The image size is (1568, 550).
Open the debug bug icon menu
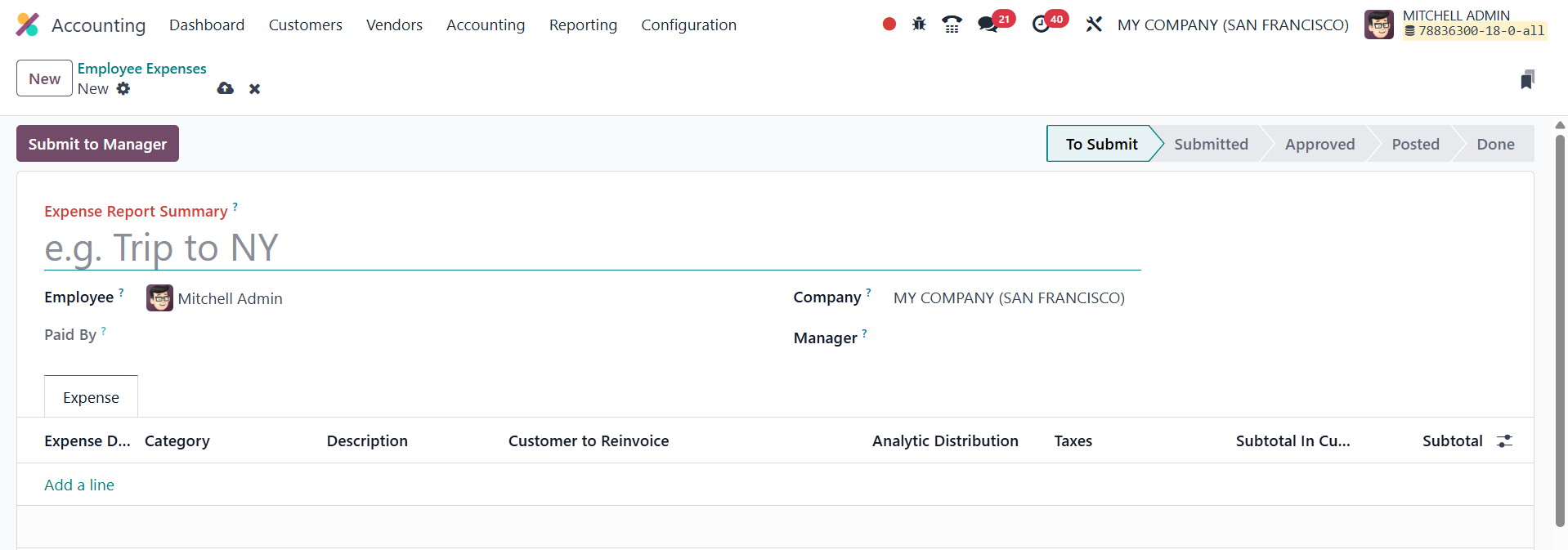coord(919,25)
